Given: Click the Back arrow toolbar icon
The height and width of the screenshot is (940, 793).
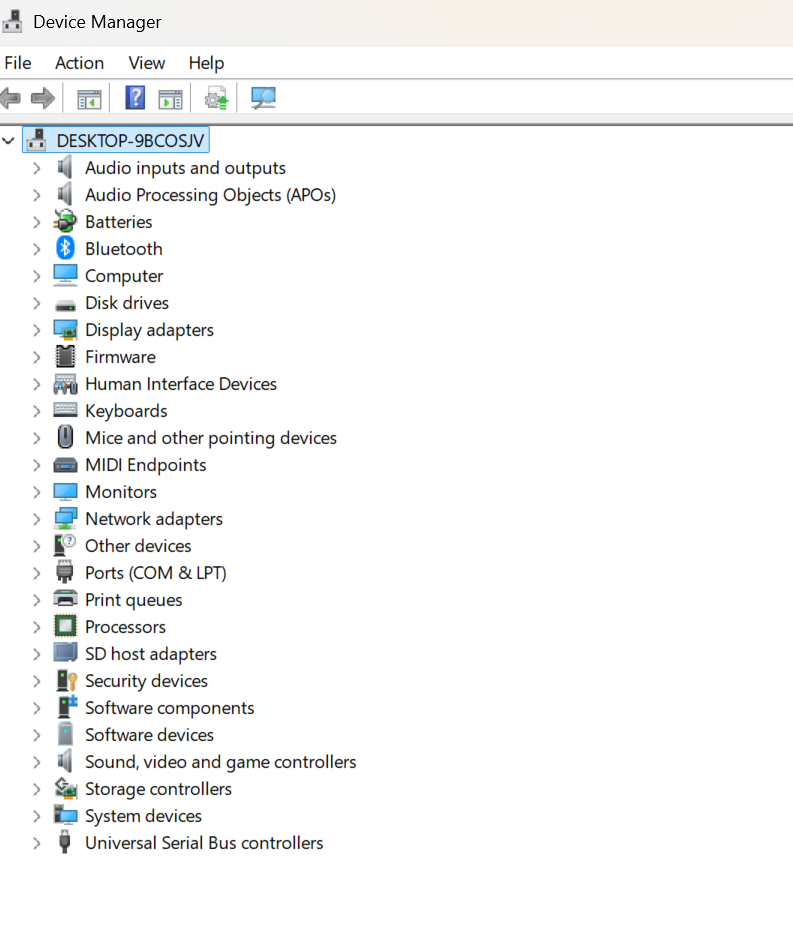Looking at the screenshot, I should (11, 98).
